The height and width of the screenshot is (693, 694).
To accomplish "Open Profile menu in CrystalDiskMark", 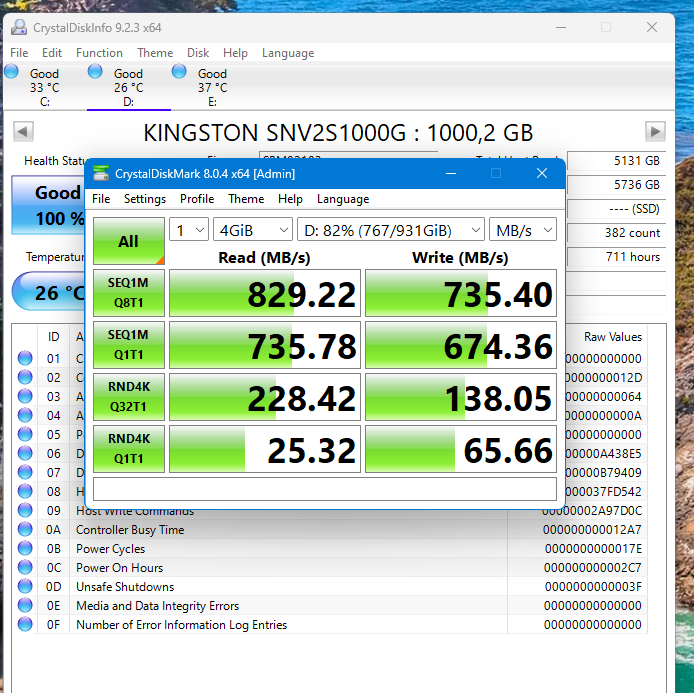I will (197, 199).
